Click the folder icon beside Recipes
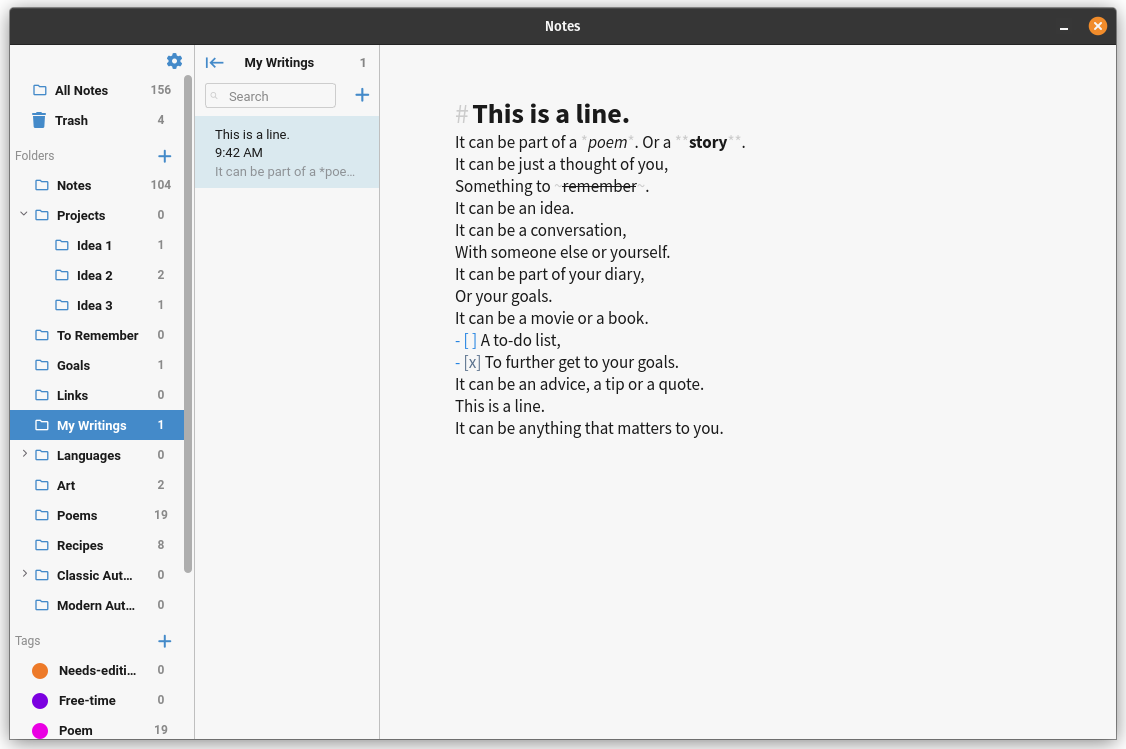 pos(42,545)
